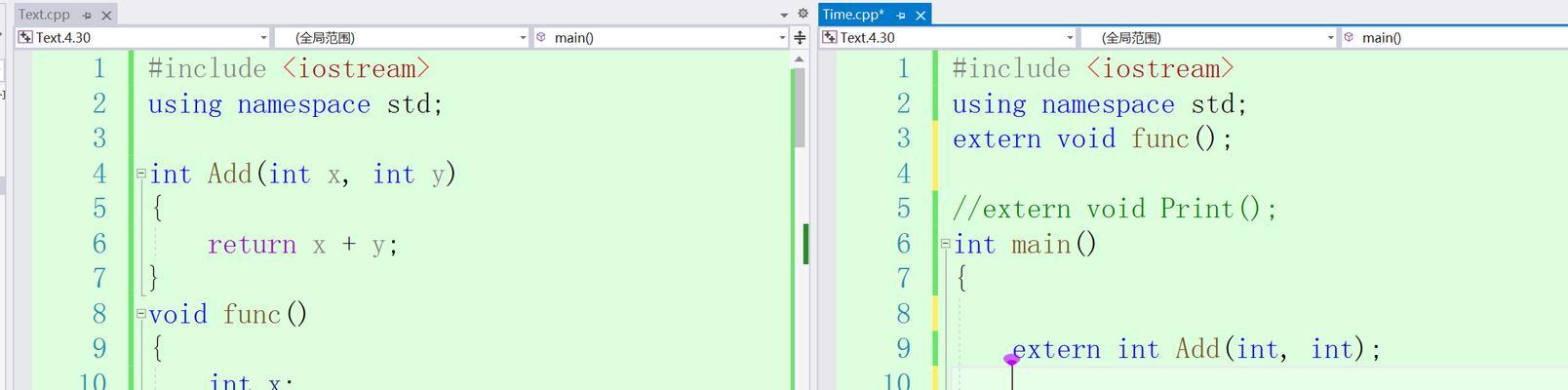Image resolution: width=1568 pixels, height=390 pixels.
Task: Click '#include <iostream>' in Time.cpp
Action: point(1093,68)
